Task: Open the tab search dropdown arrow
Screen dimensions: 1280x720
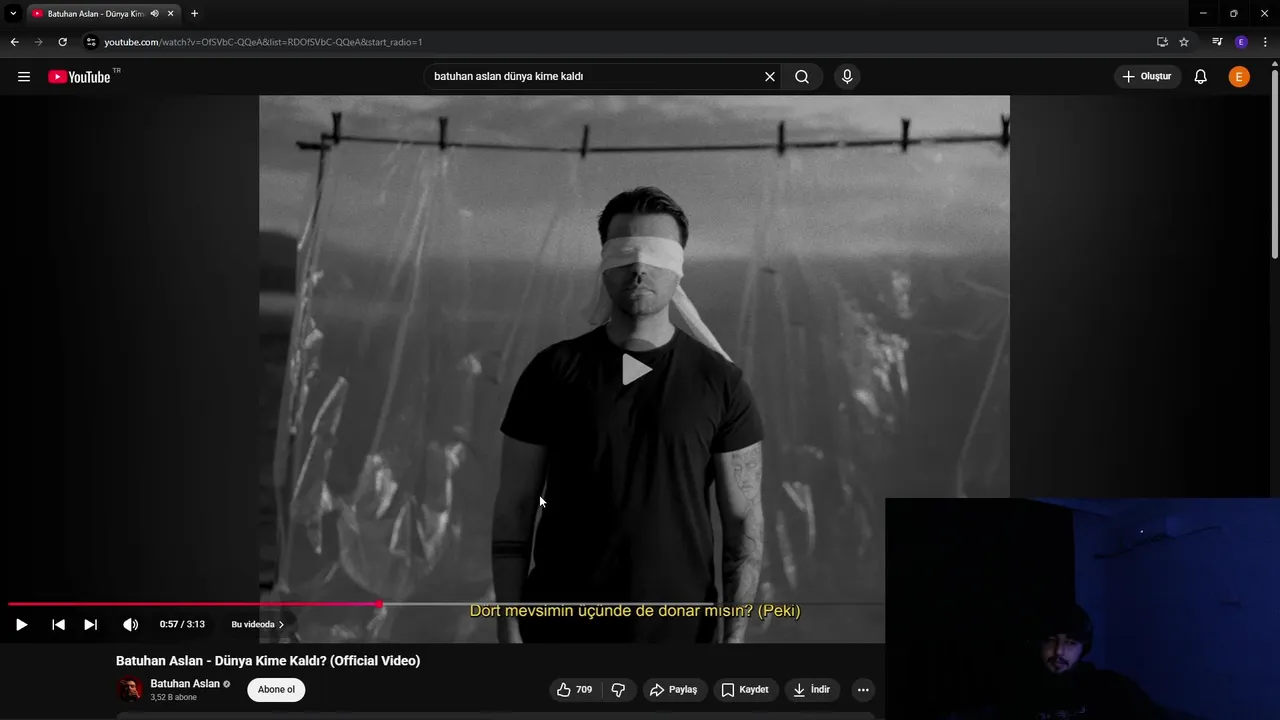Action: 13,14
